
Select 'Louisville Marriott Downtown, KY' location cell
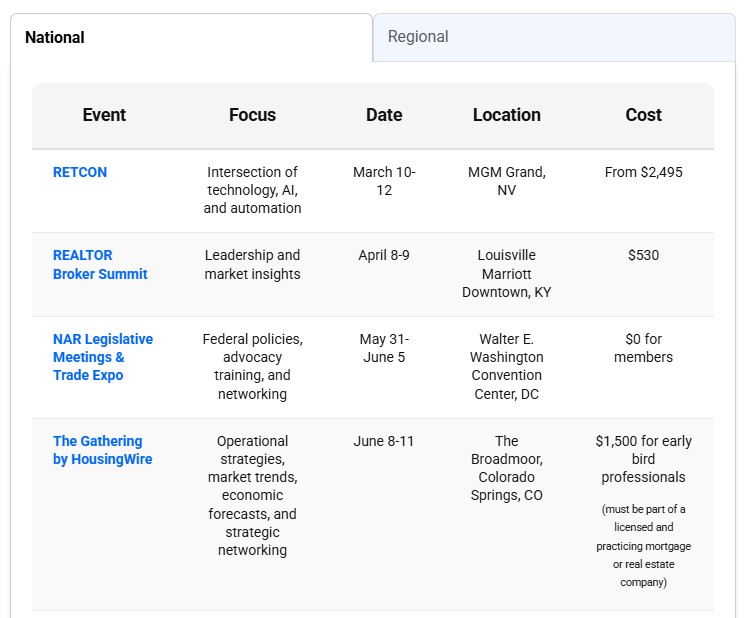click(507, 273)
